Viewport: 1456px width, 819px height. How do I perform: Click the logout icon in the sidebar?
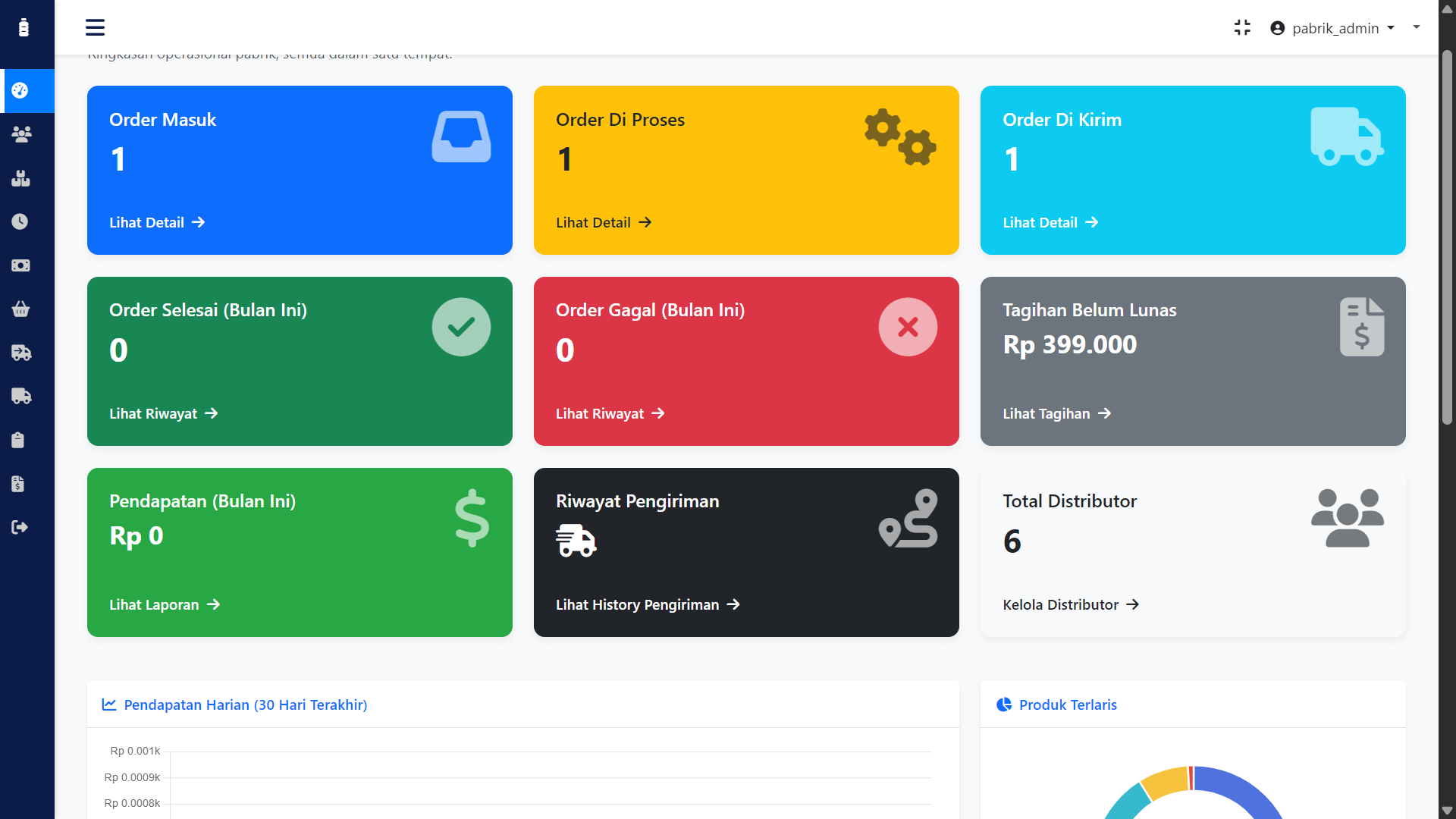pyautogui.click(x=20, y=527)
